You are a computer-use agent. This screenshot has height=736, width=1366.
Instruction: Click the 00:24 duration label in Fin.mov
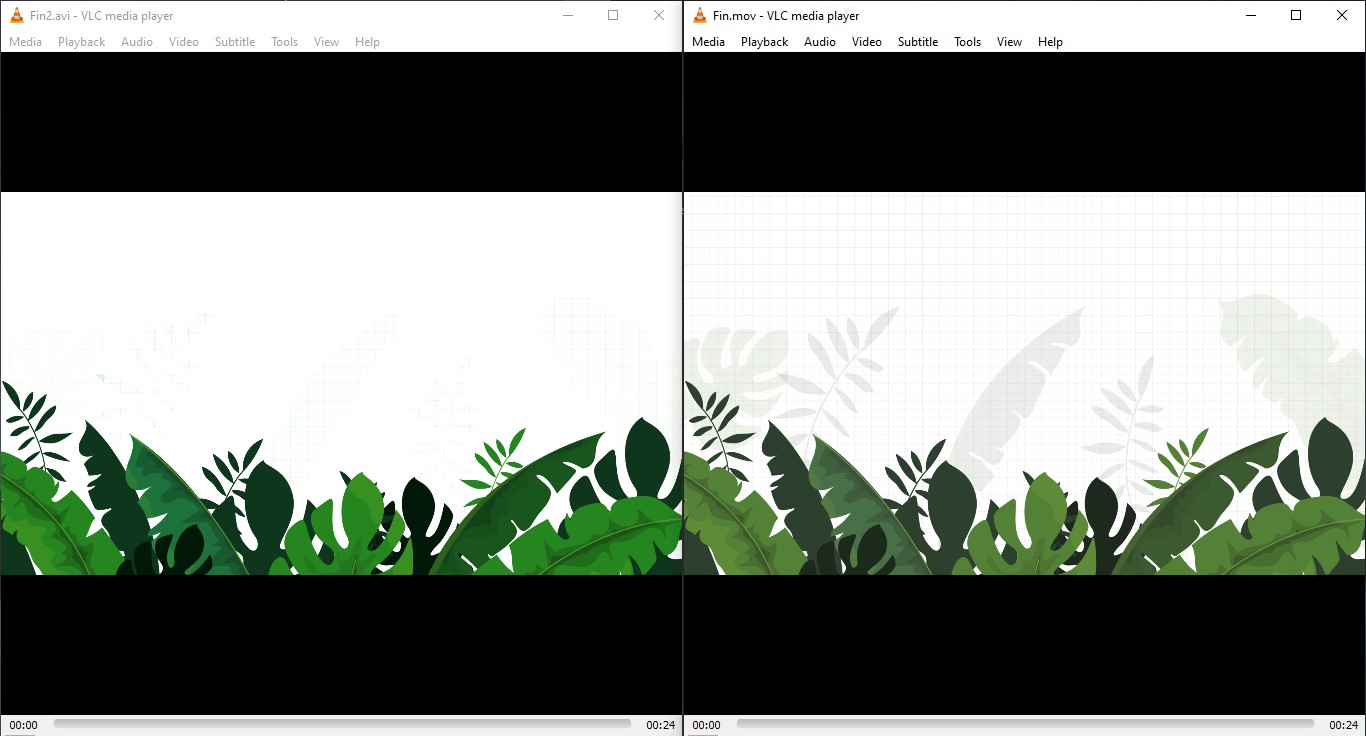[1344, 724]
